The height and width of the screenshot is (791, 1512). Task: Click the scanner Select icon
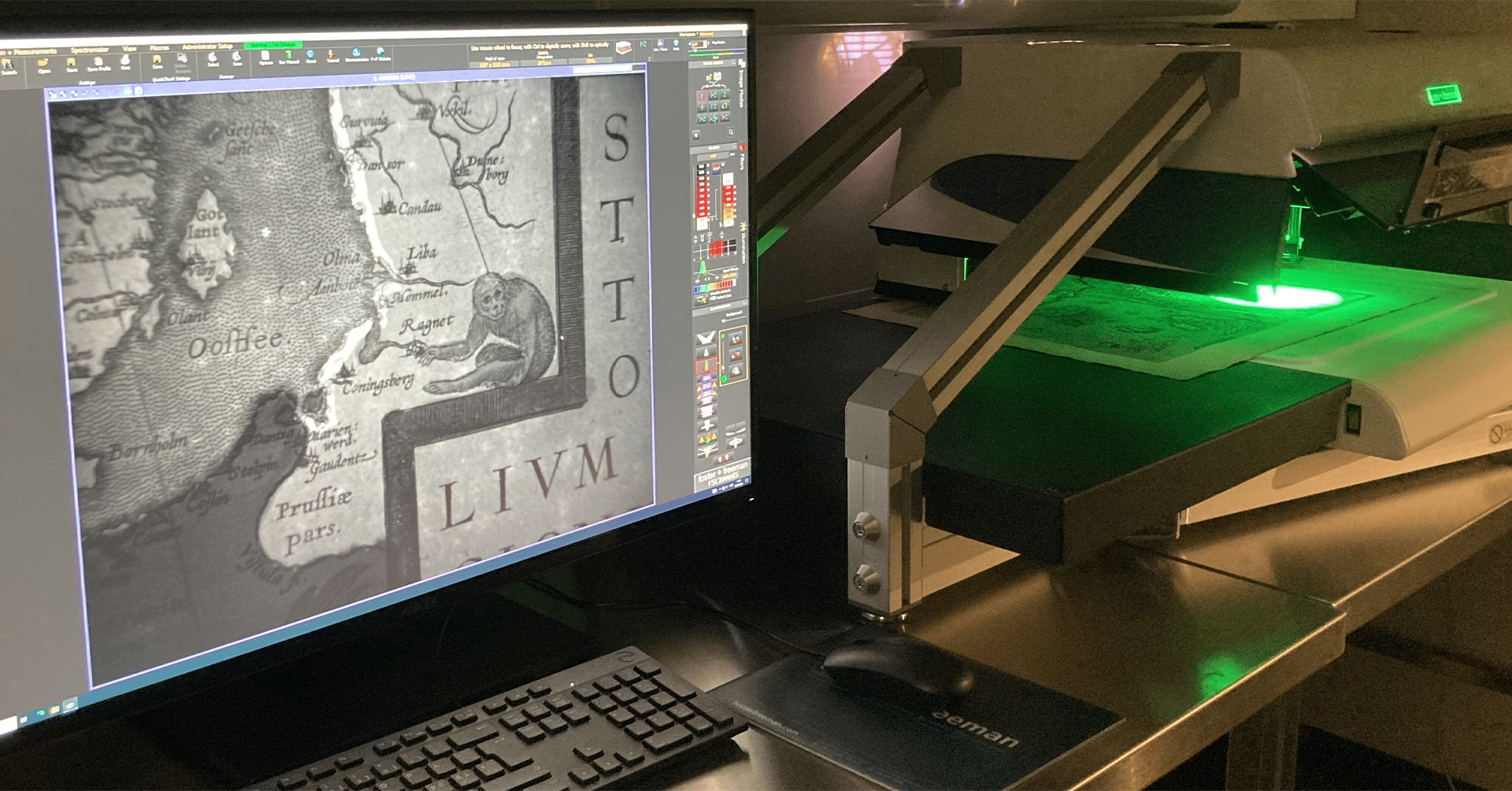[213, 59]
